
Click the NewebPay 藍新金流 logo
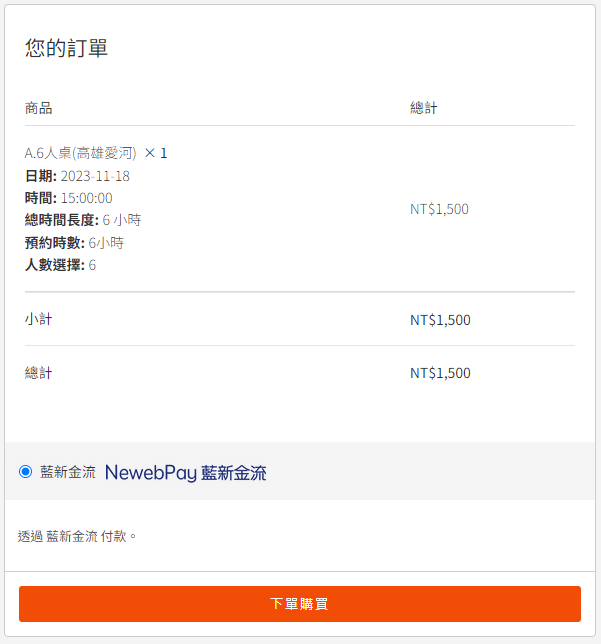pyautogui.click(x=186, y=473)
